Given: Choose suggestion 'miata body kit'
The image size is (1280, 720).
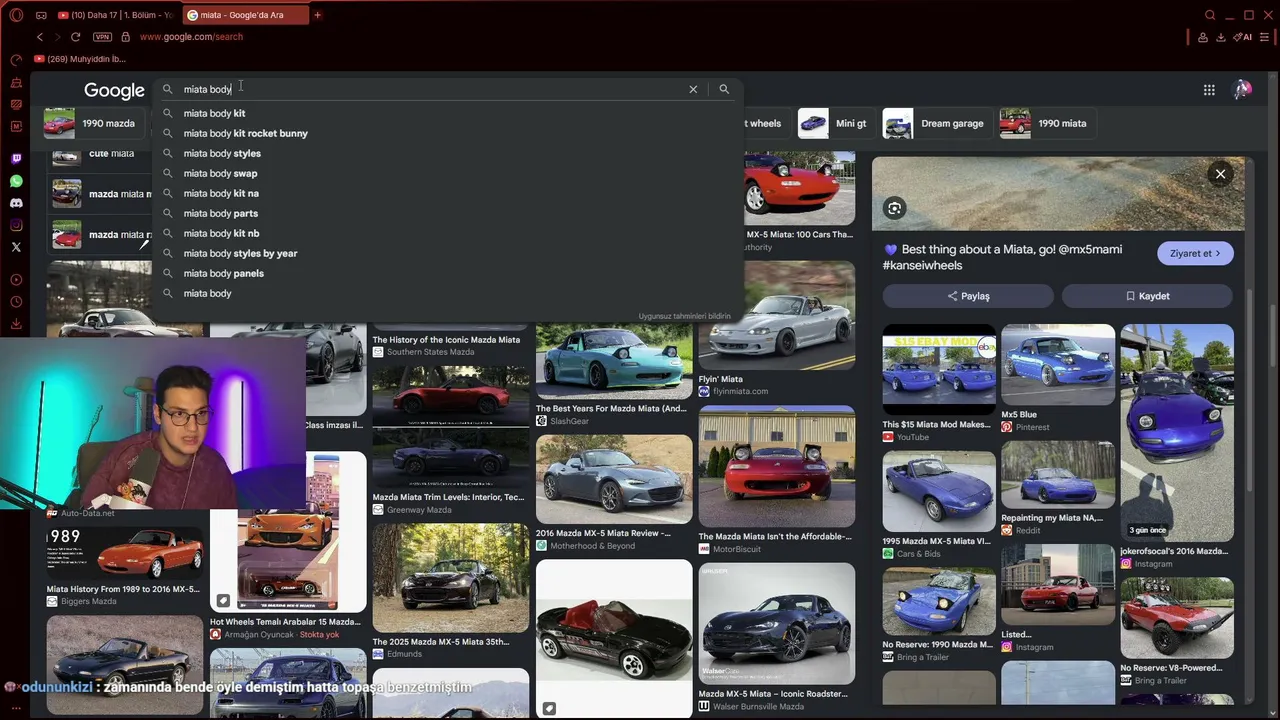Looking at the screenshot, I should tap(450, 113).
